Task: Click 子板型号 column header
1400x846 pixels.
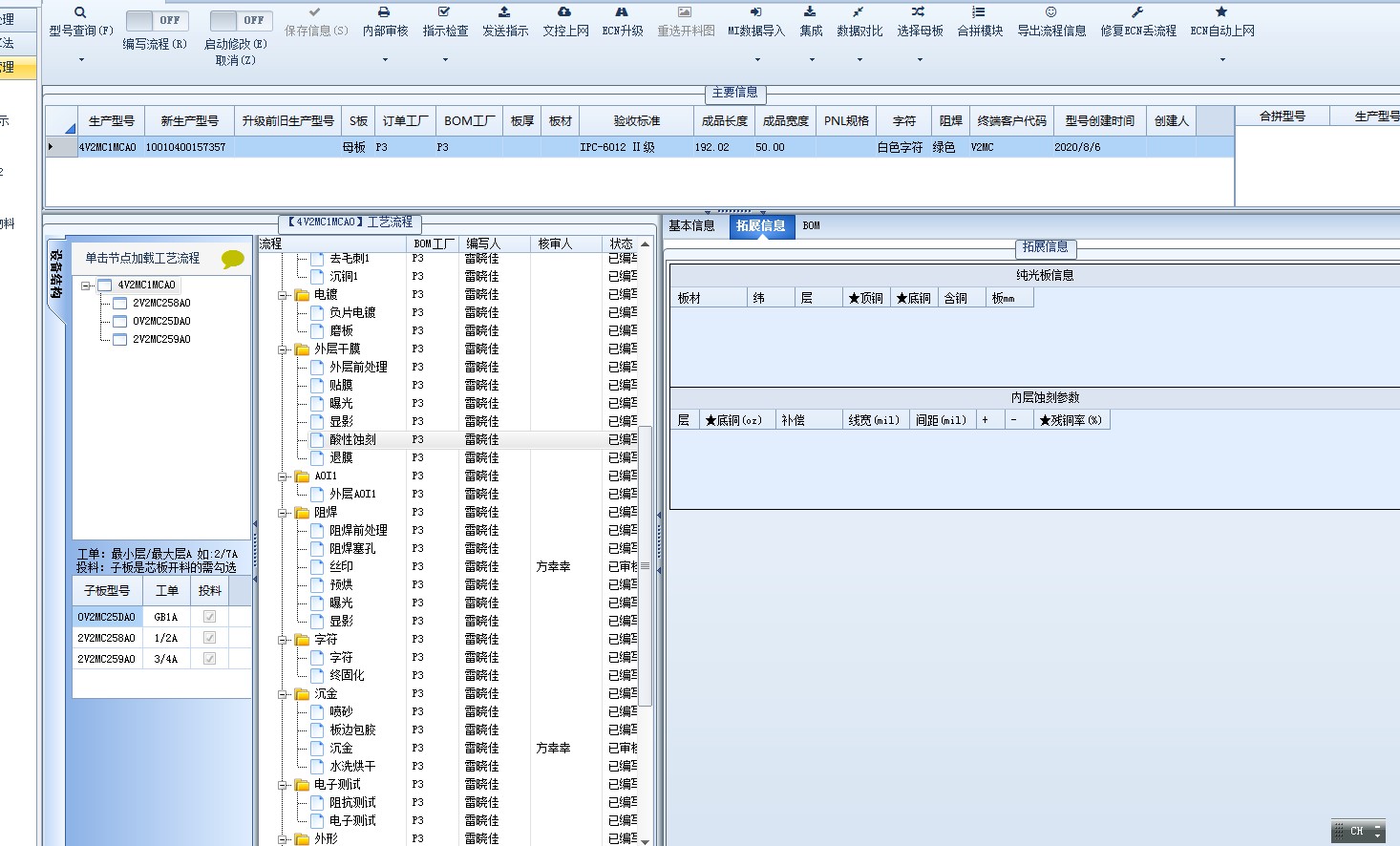Action: click(107, 591)
